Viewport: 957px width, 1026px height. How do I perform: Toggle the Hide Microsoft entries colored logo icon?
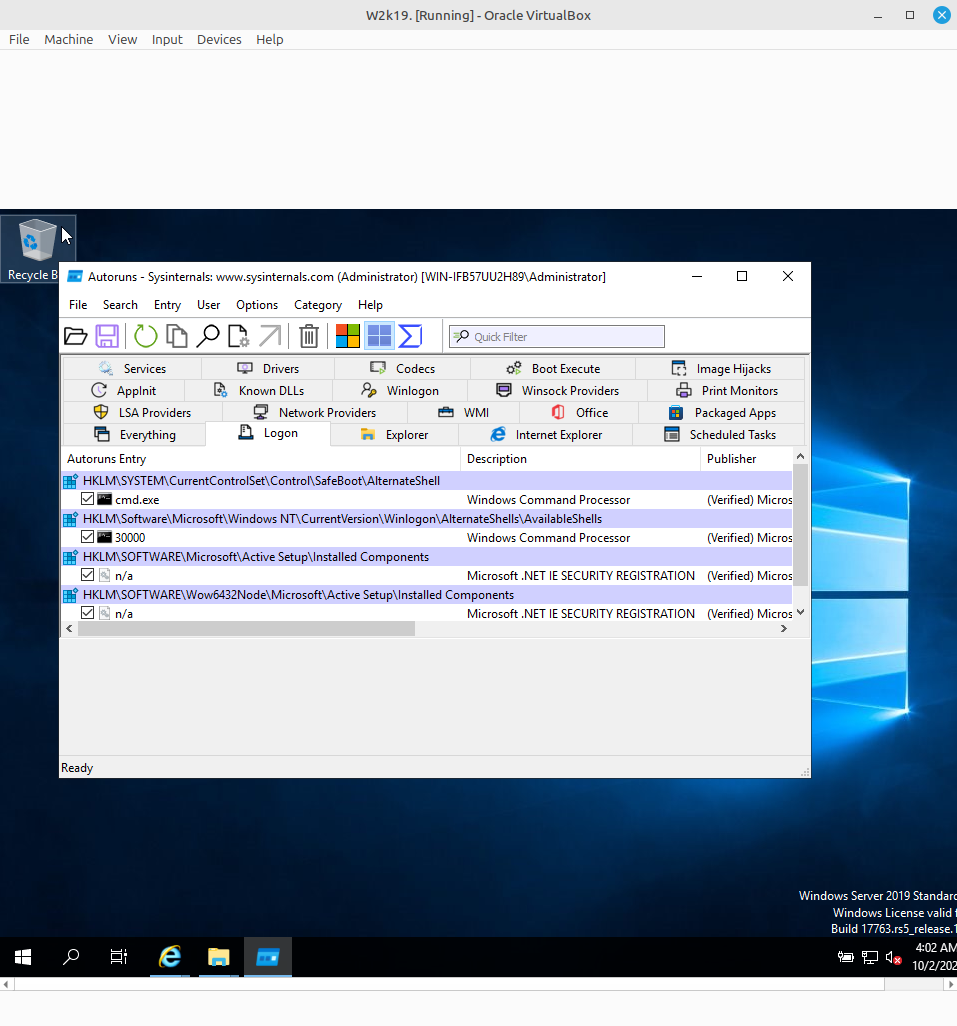pos(347,336)
